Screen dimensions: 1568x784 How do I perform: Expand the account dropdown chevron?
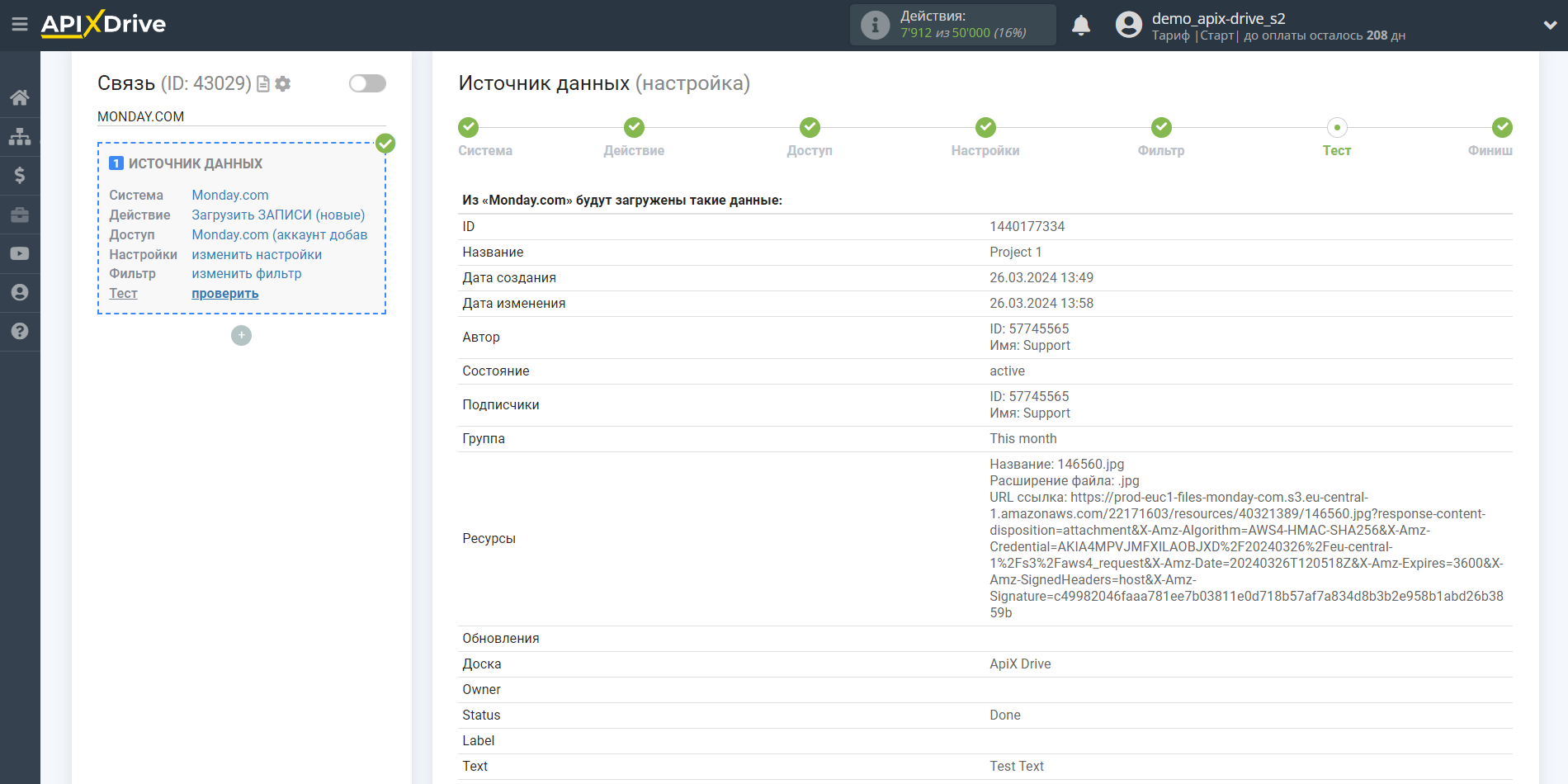point(1550,25)
